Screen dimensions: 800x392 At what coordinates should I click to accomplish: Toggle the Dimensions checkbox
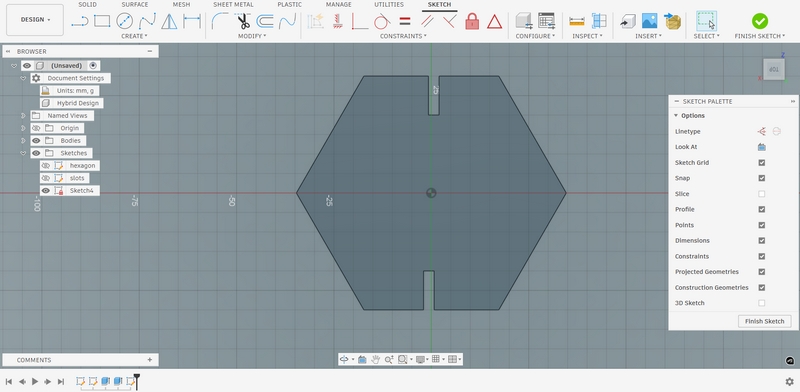[x=762, y=240]
